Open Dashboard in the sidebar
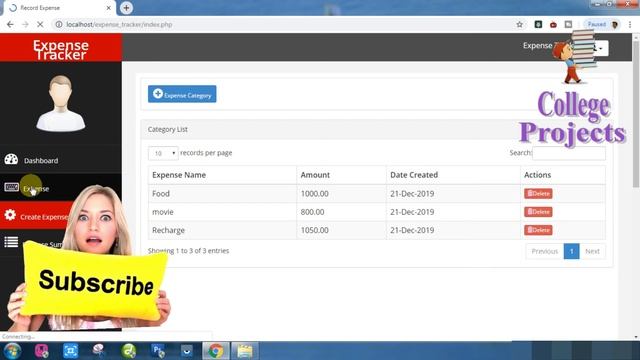Viewport: 640px width, 360px height. (x=60, y=160)
